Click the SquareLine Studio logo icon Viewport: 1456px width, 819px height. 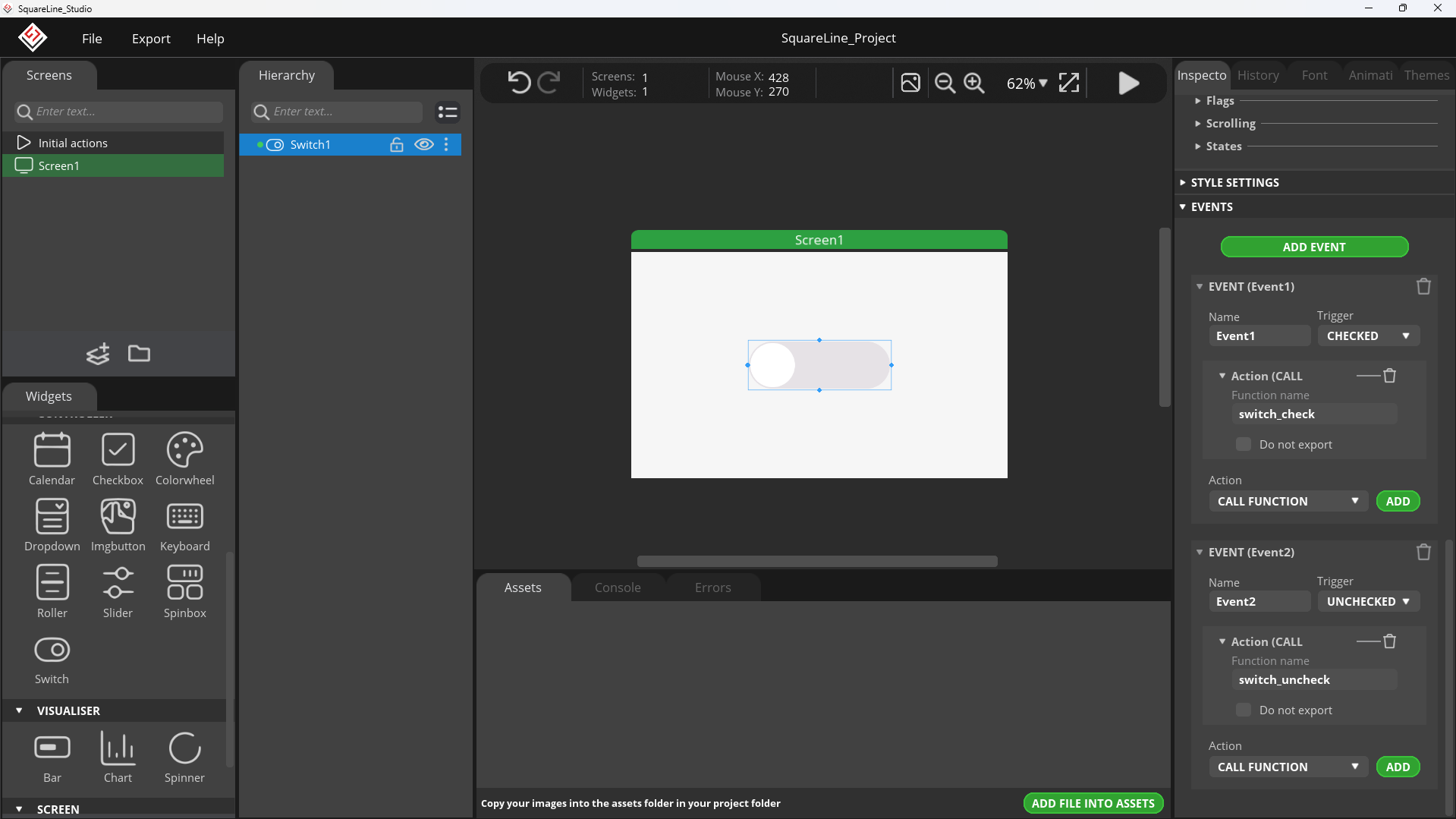pos(33,37)
